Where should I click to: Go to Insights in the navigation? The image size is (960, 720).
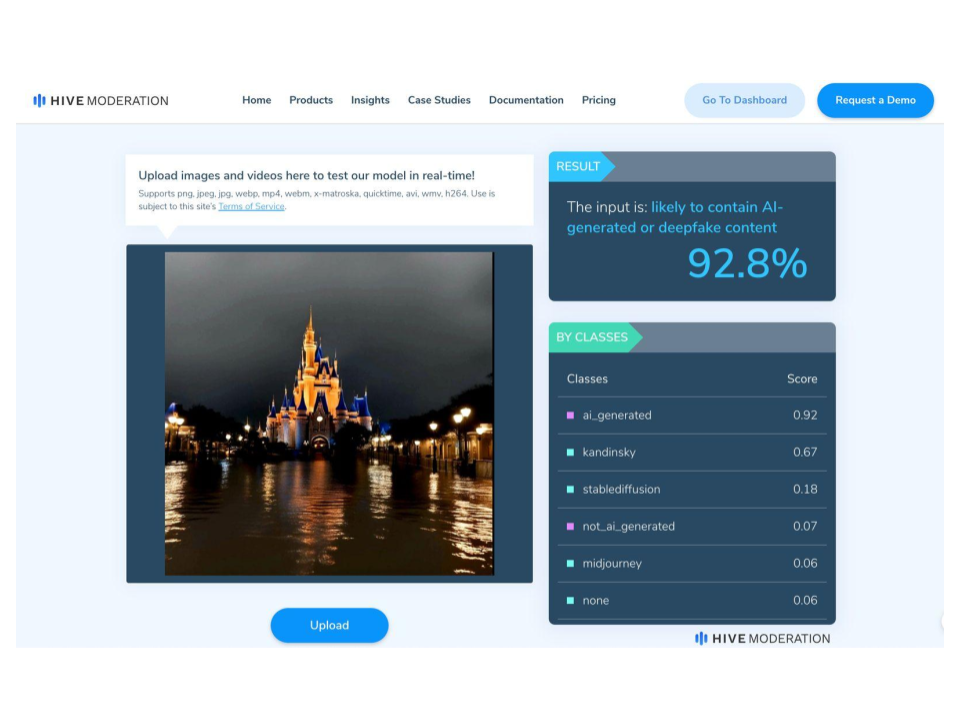370,100
